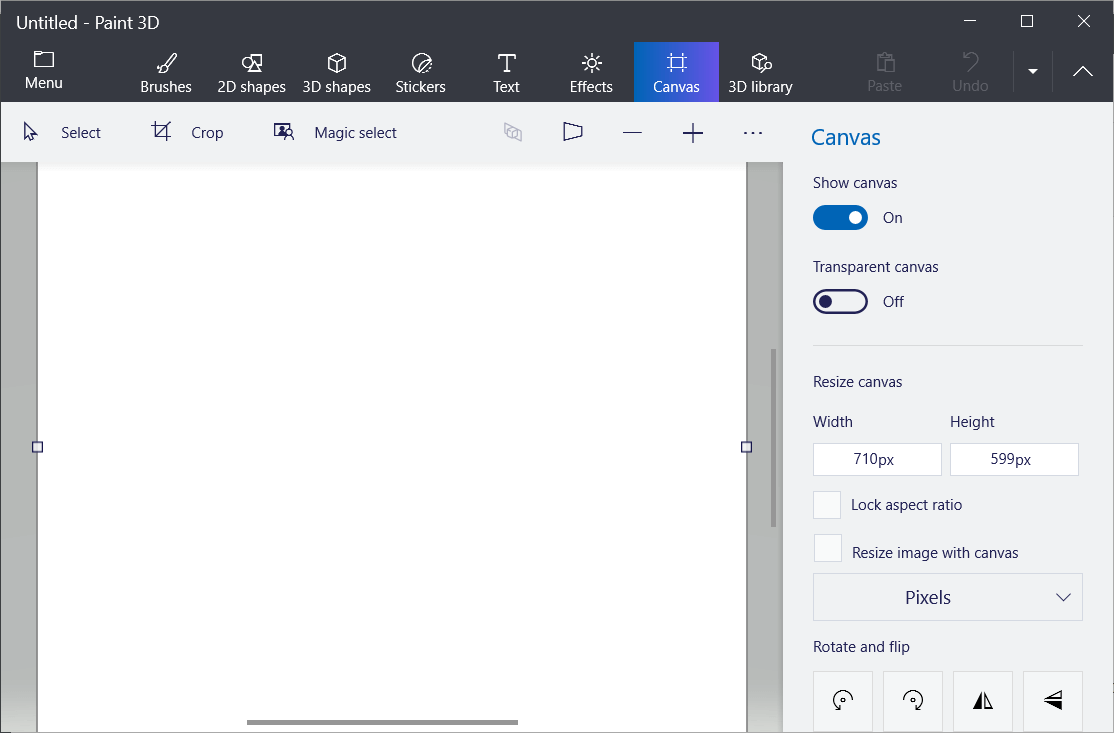This screenshot has width=1114, height=733.
Task: Check the Lock aspect ratio box
Action: [827, 505]
